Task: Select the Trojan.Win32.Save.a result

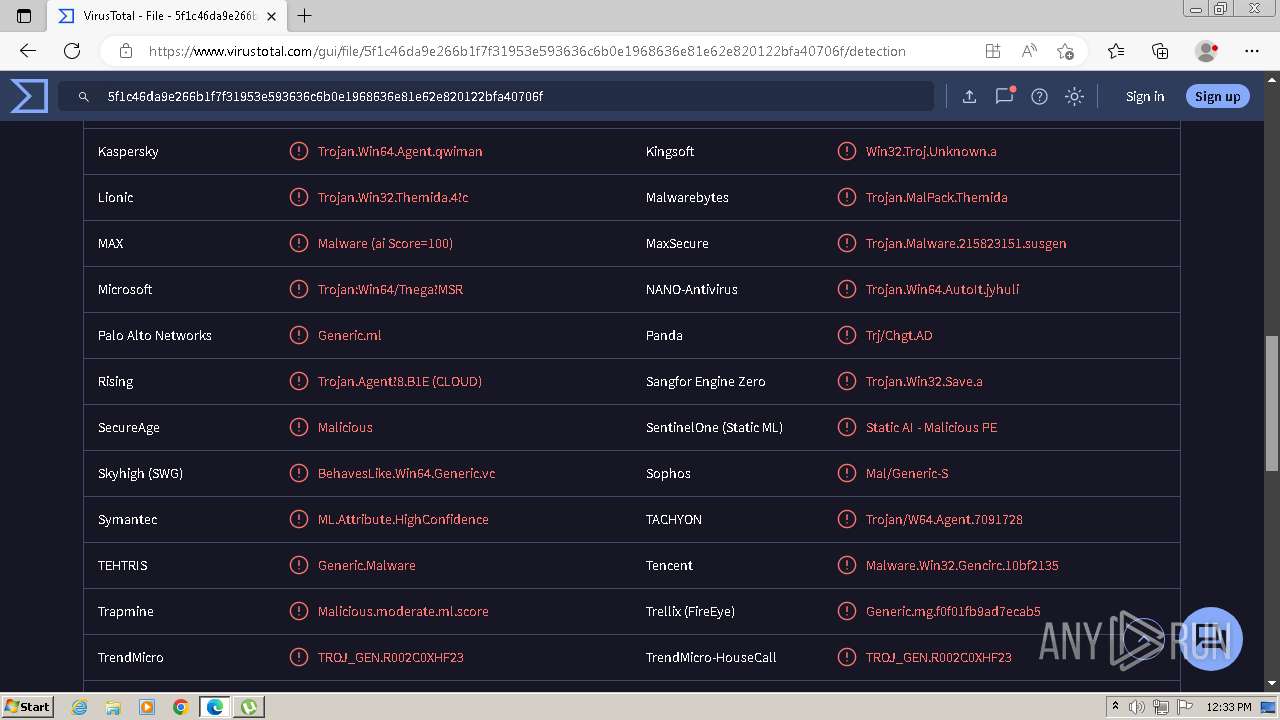Action: coord(924,381)
